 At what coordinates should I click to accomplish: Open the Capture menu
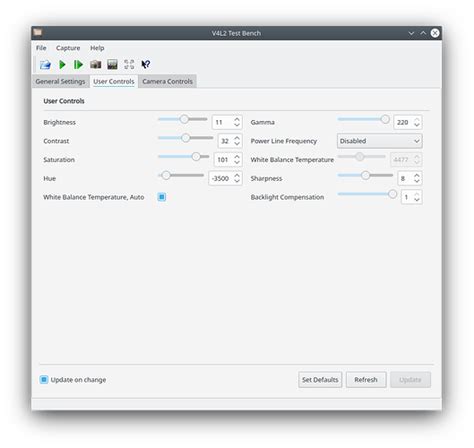click(68, 48)
